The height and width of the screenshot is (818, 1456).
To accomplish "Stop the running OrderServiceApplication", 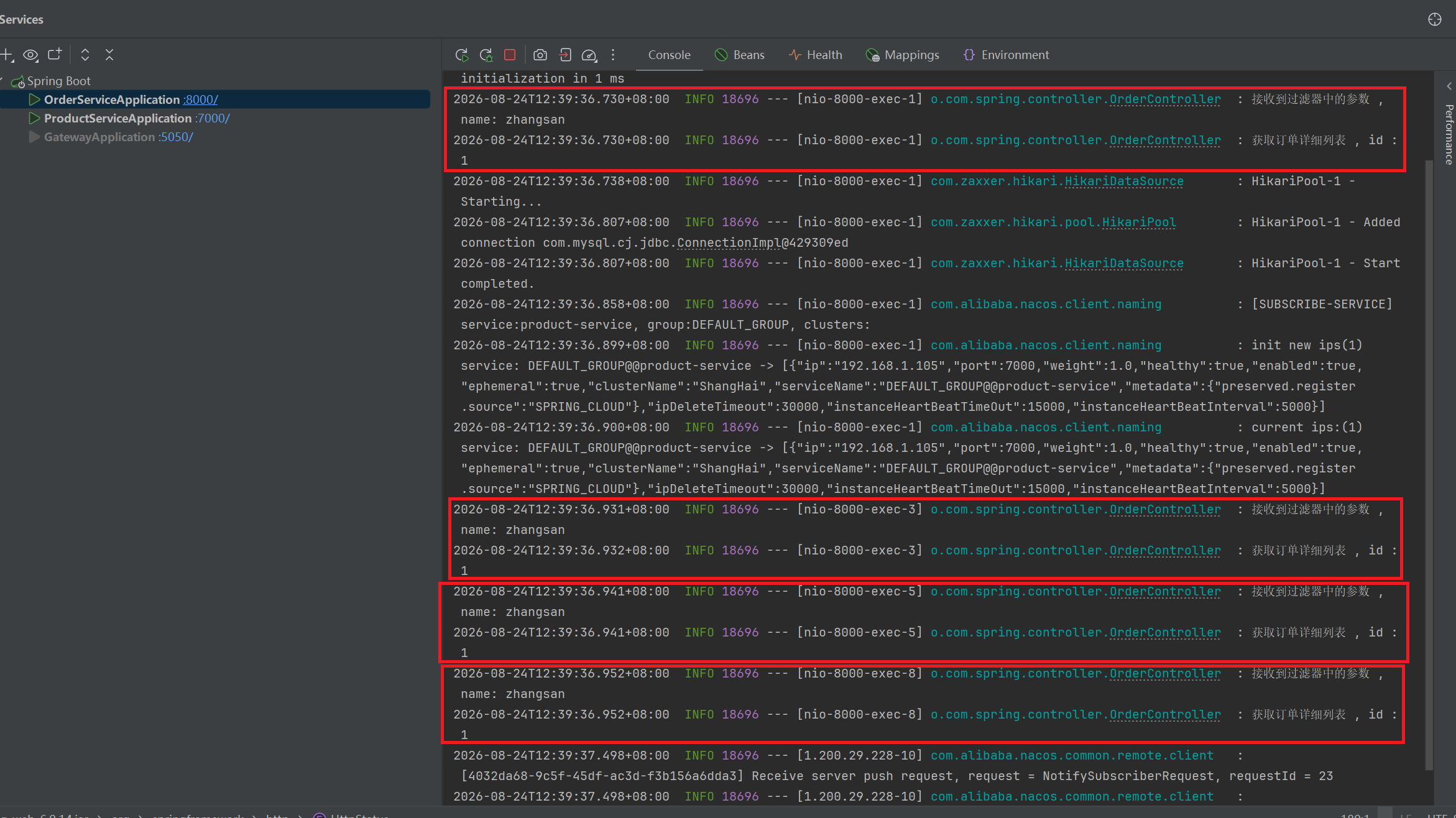I will pos(510,55).
